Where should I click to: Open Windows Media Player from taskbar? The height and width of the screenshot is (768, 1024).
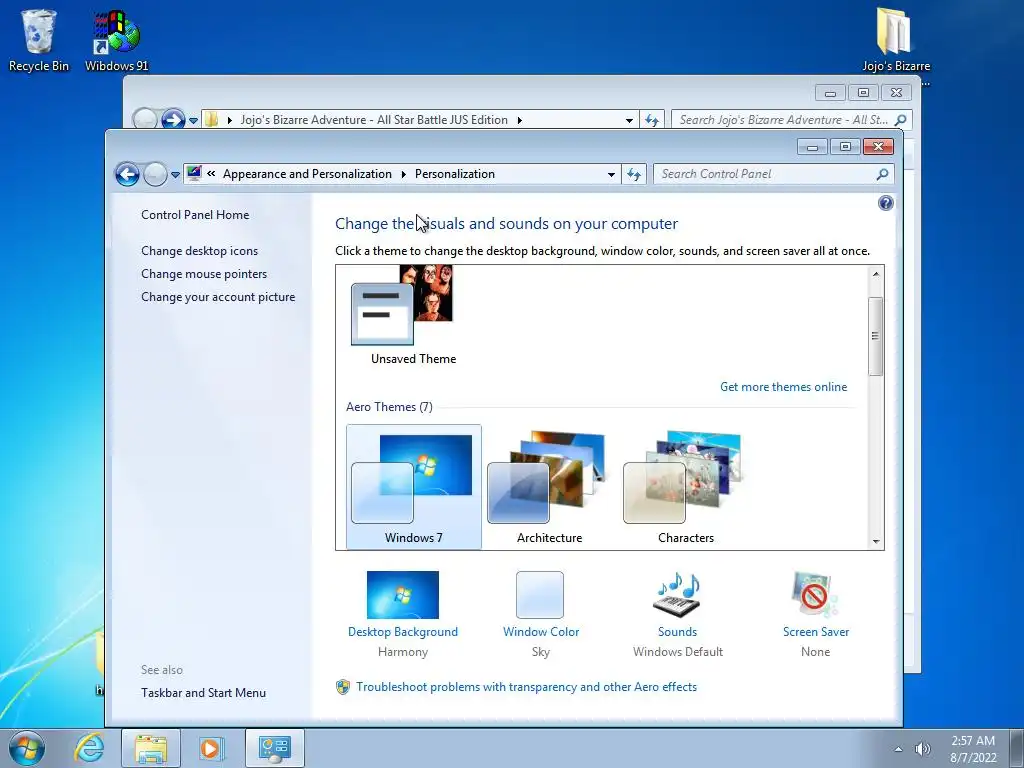[x=211, y=748]
